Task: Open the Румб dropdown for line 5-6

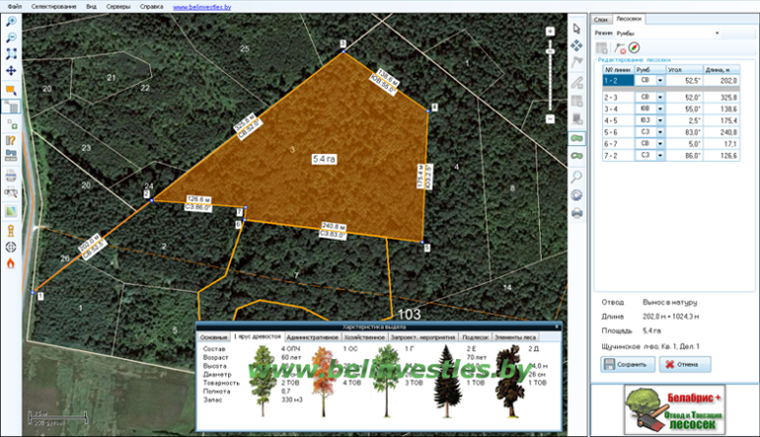Action: click(x=660, y=132)
